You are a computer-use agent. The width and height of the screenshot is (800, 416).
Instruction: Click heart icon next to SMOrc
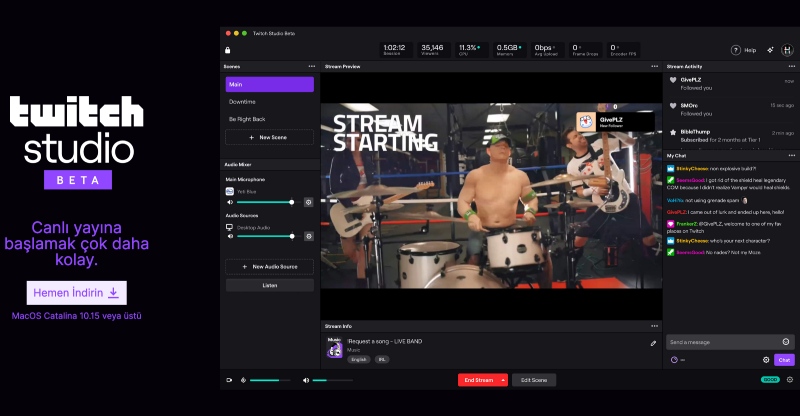pyautogui.click(x=673, y=106)
